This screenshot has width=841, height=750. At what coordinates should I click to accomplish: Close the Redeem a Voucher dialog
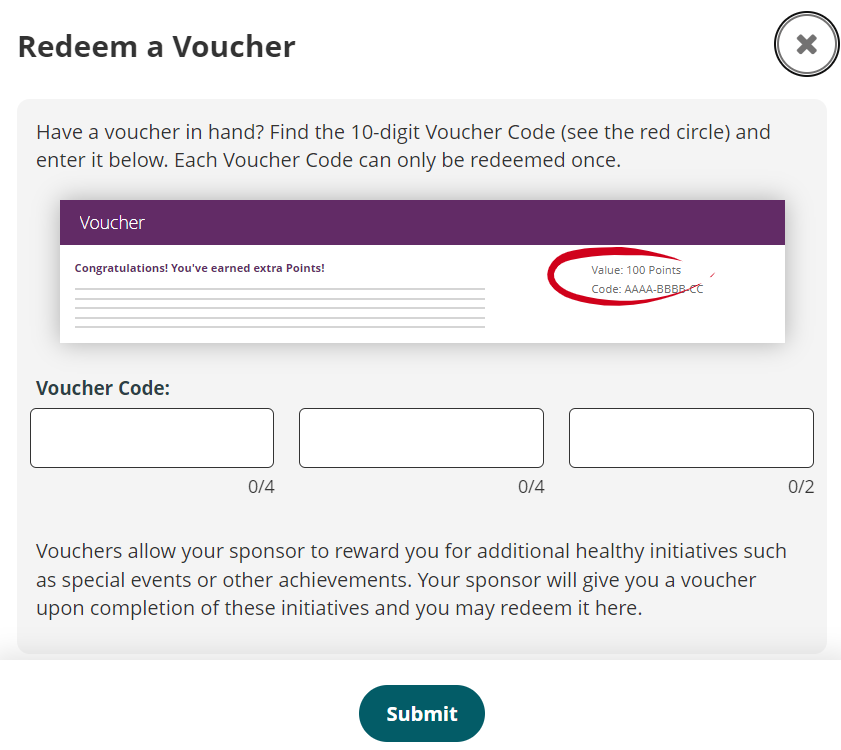pos(806,44)
